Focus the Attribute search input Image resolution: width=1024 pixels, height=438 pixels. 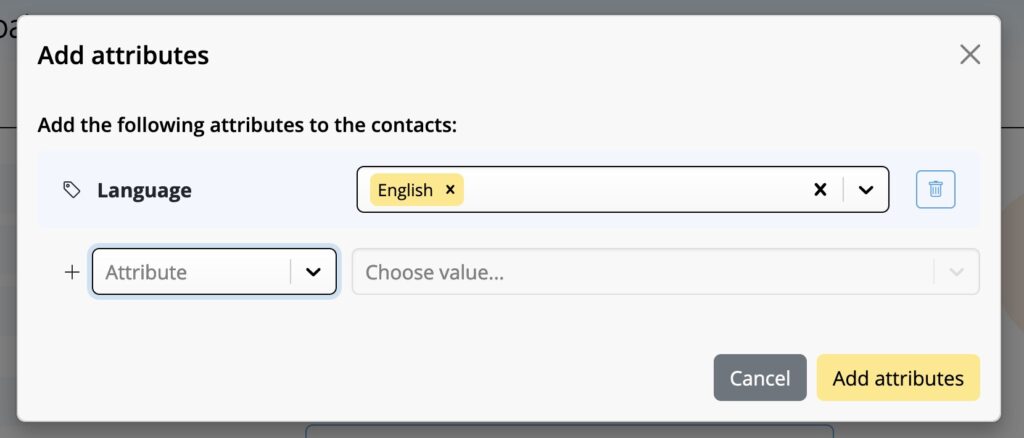[193, 272]
